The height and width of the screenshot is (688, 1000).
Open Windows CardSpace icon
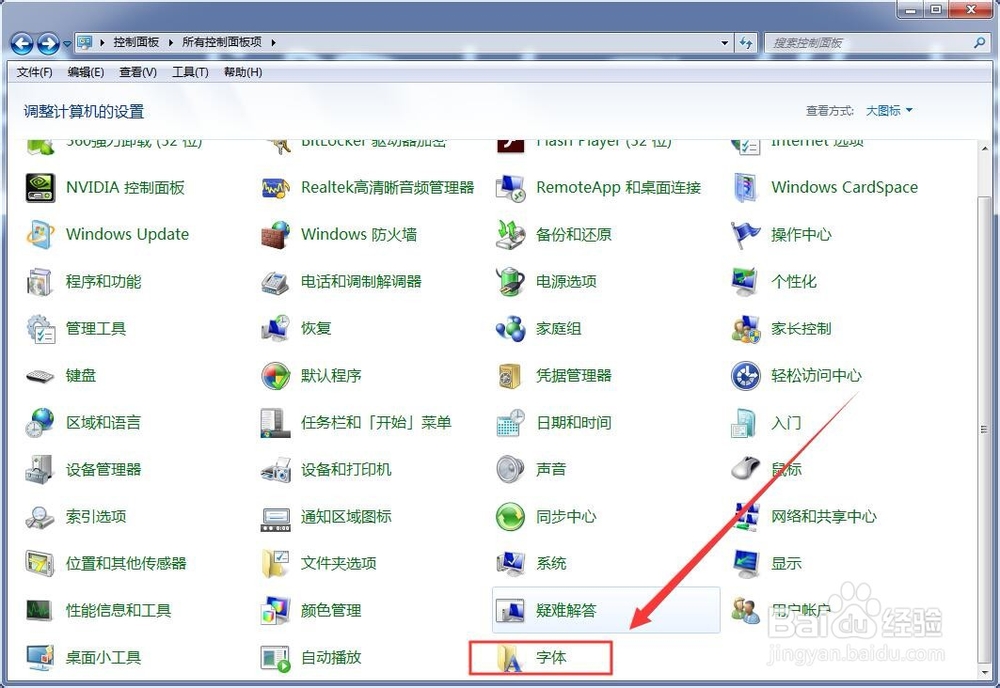point(746,187)
